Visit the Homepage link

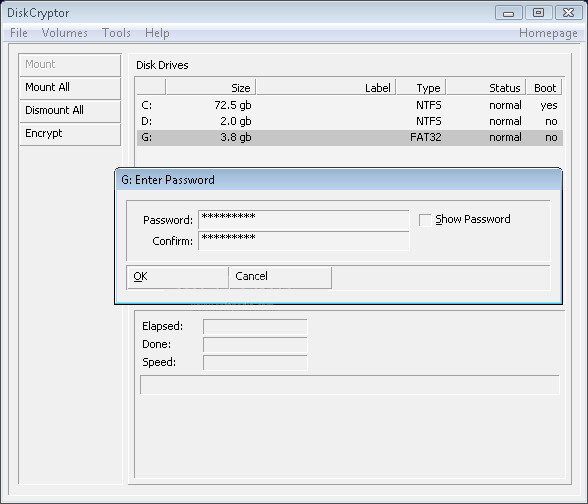(x=548, y=33)
